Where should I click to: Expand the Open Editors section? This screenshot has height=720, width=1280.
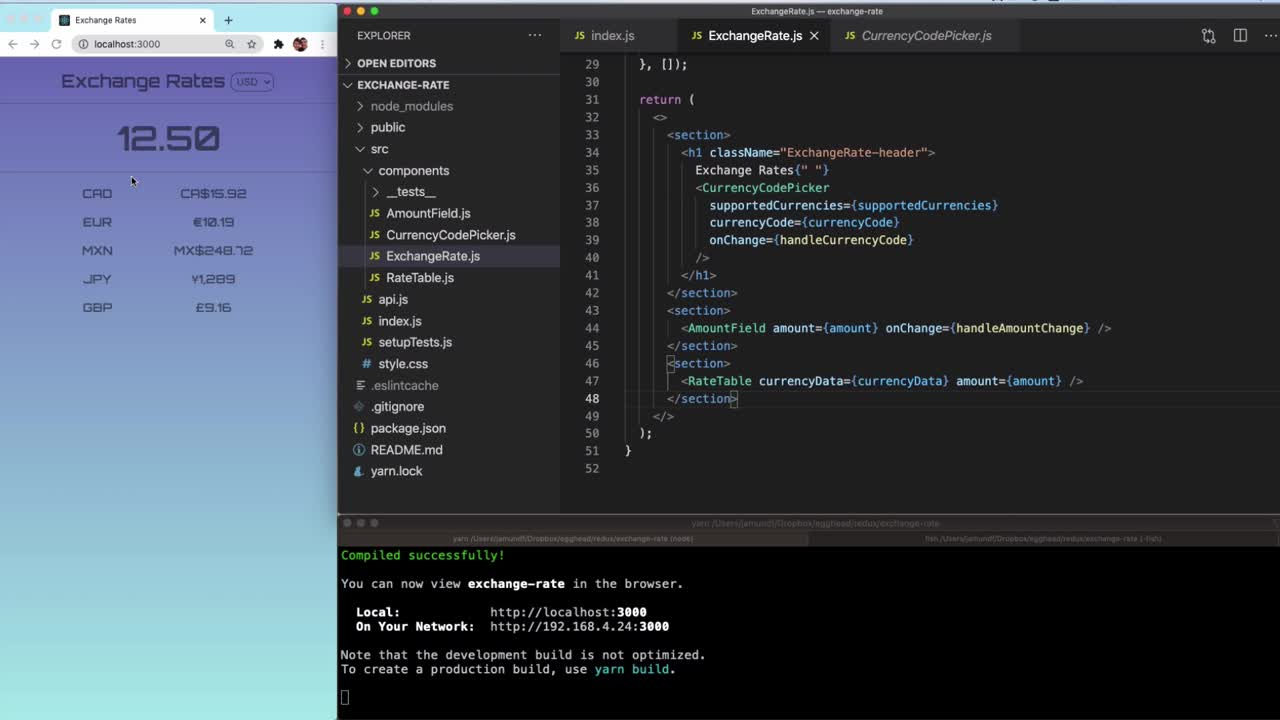396,63
